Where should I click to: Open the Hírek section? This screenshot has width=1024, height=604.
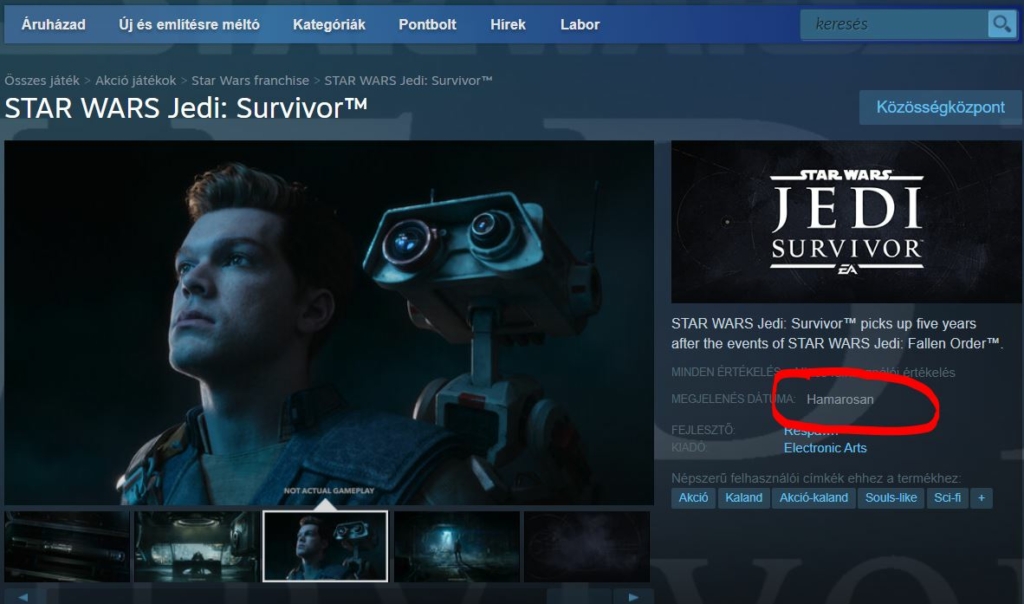pyautogui.click(x=508, y=24)
